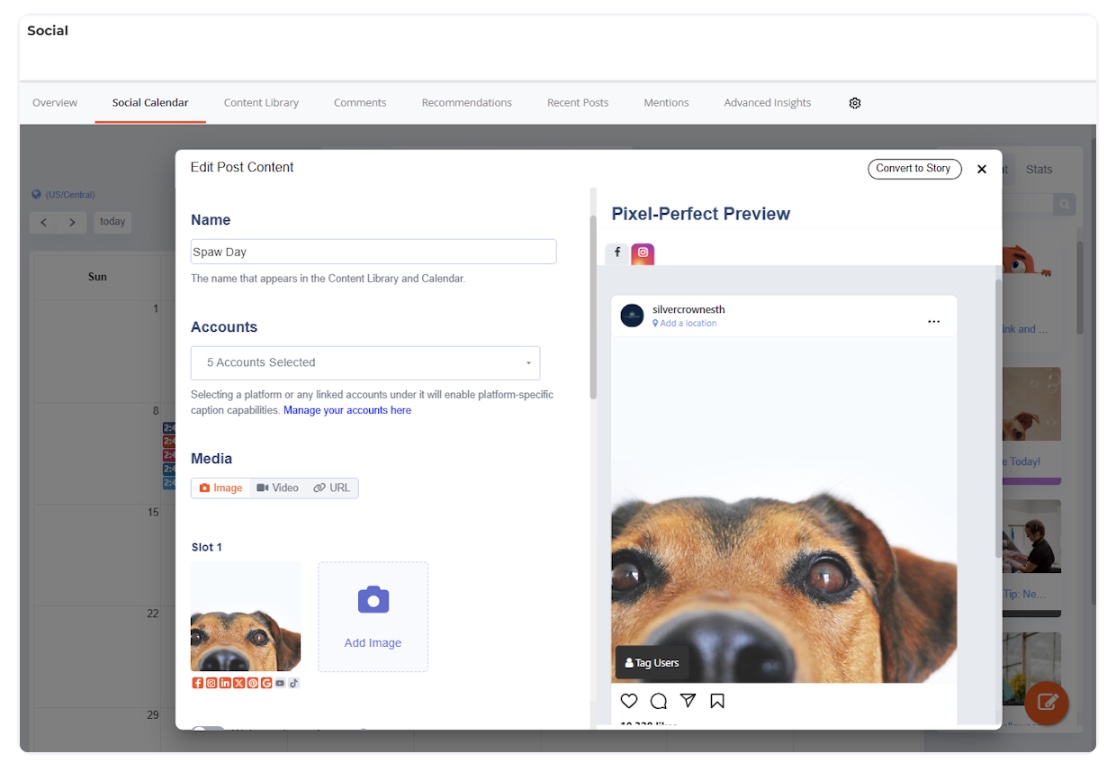Screen dimensions: 1104x760
Task: Click the Add Image slot
Action: pyautogui.click(x=373, y=616)
